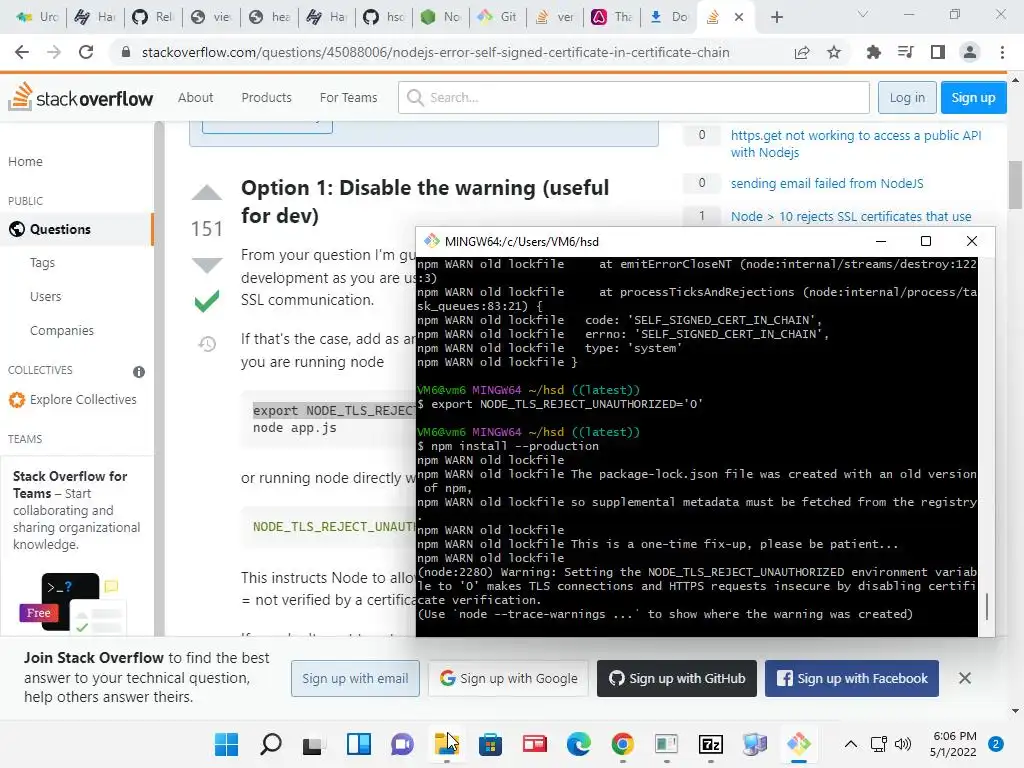Viewport: 1024px width, 768px height.
Task: Open Microsoft Store from the taskbar
Action: click(490, 744)
